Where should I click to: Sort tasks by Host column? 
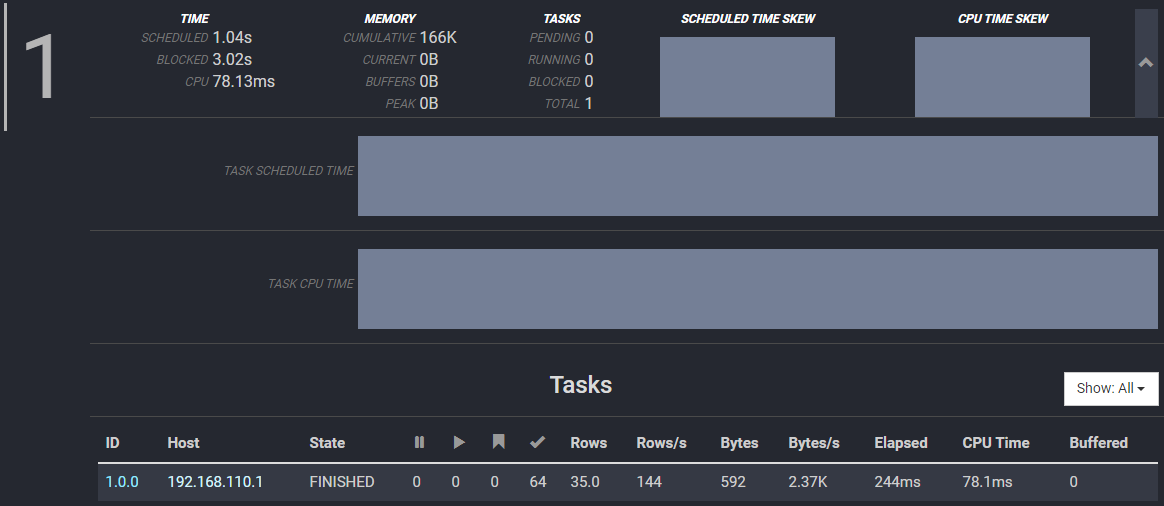coord(183,443)
